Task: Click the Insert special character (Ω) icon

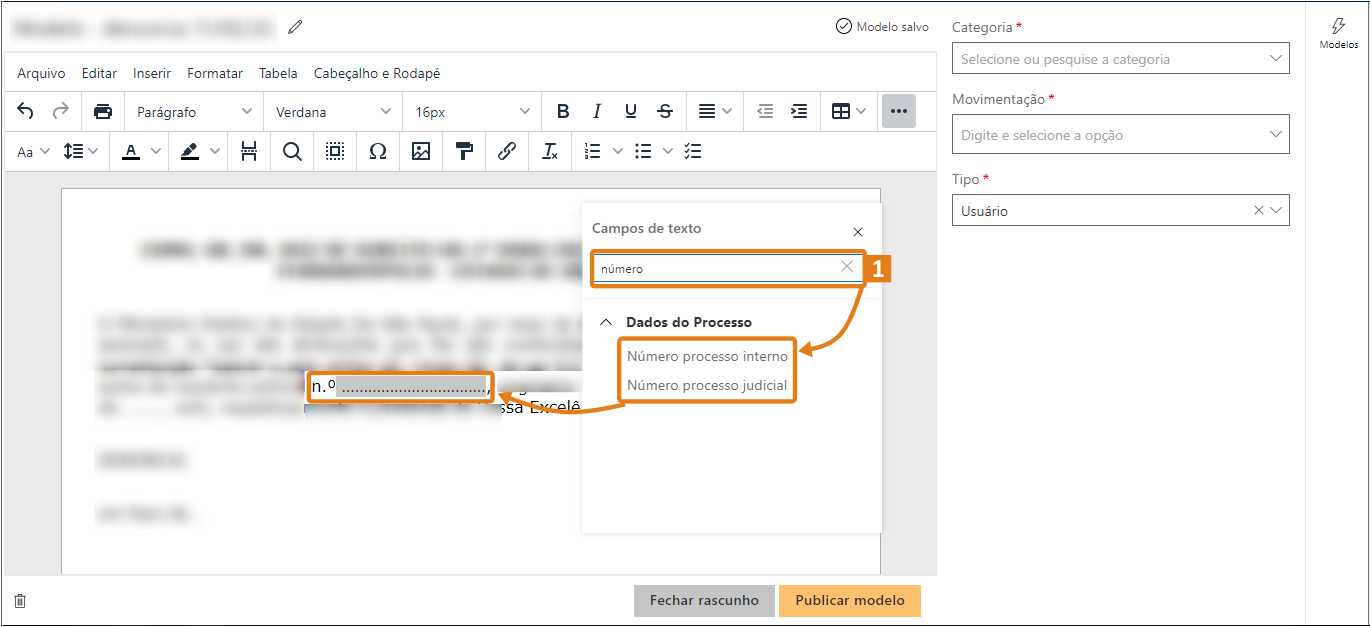Action: 378,151
